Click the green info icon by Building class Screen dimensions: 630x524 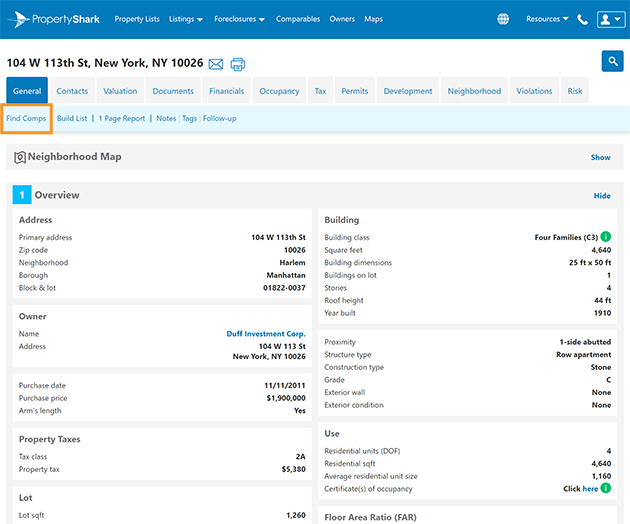pyautogui.click(x=606, y=237)
